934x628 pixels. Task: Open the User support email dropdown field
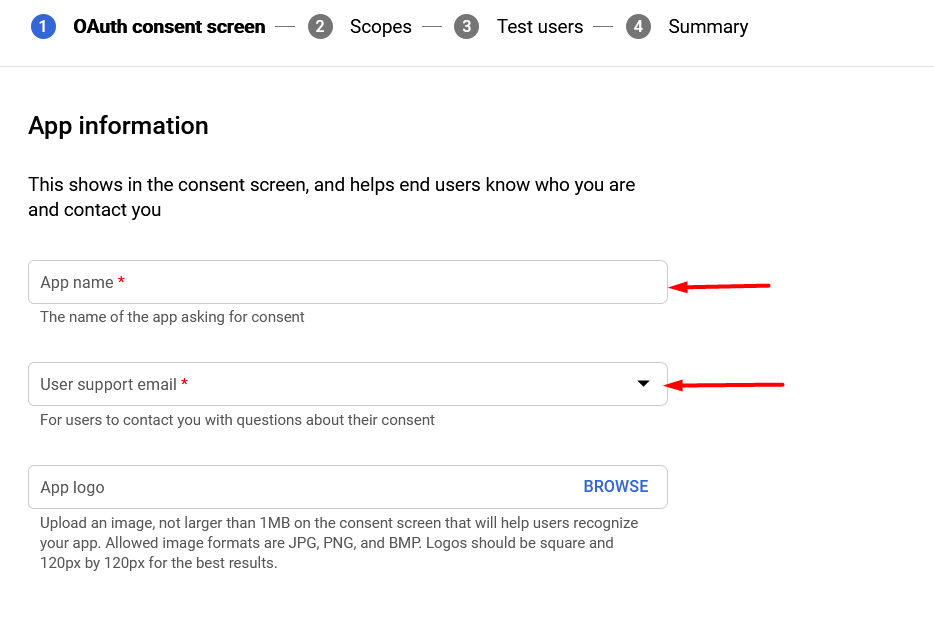click(348, 384)
